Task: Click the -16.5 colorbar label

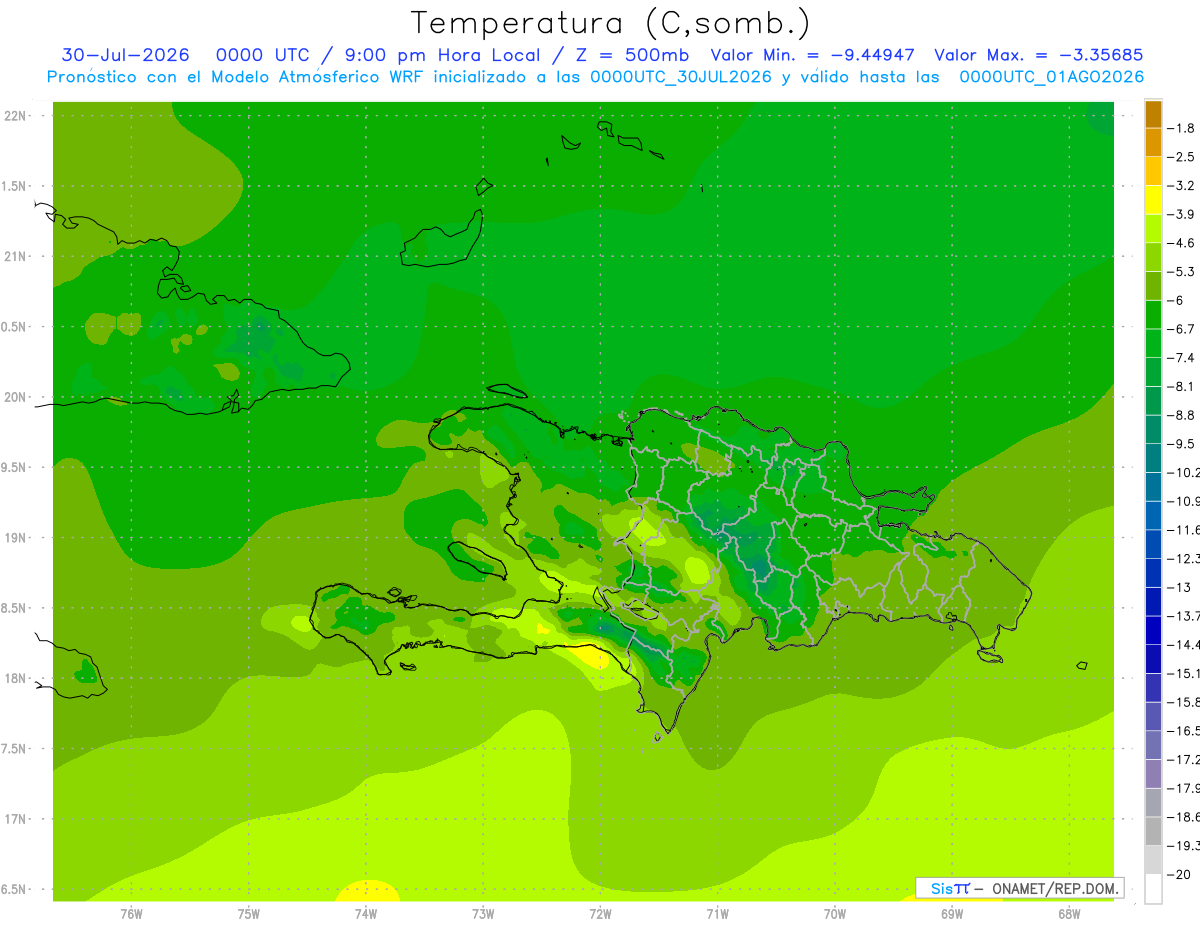Action: pyautogui.click(x=1183, y=730)
